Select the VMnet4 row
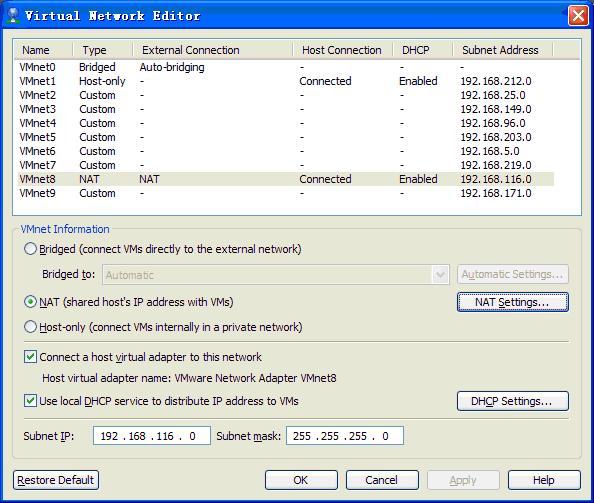This screenshot has height=503, width=594. click(x=286, y=123)
